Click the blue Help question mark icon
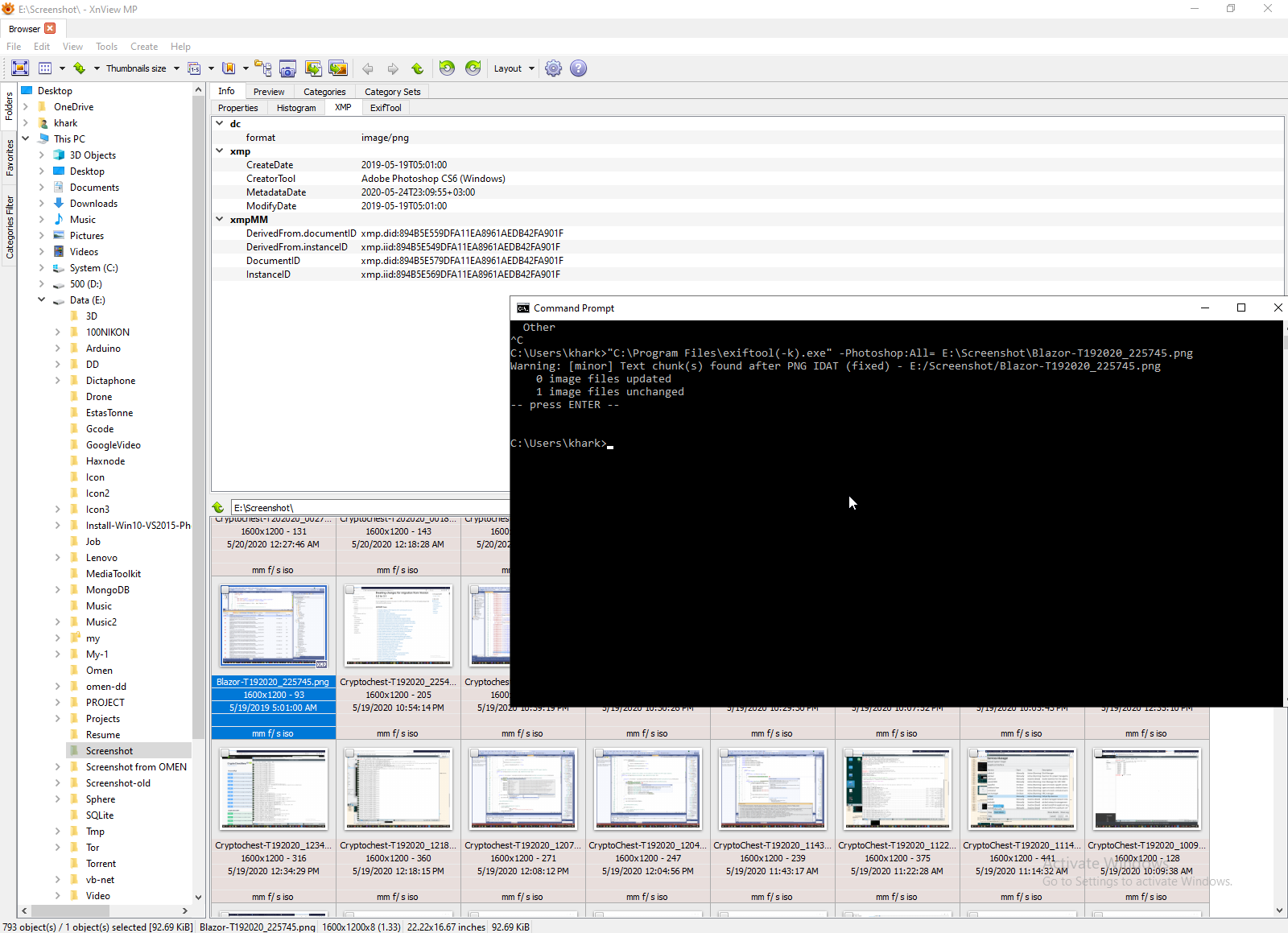1288x933 pixels. (578, 68)
